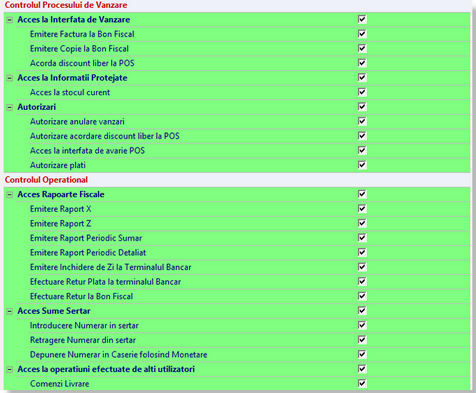Uncheck Acces Rapoarte Fiscale checkbox
Screen dimensions: 476x393
tap(362, 194)
